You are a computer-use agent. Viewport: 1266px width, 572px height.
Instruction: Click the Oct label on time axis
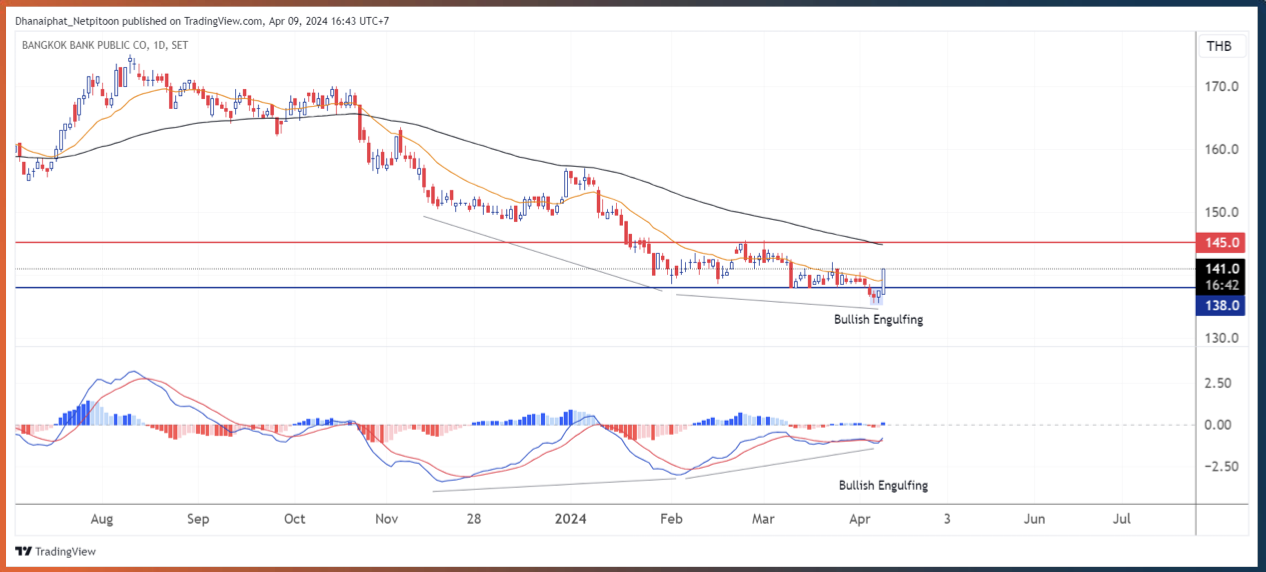click(x=294, y=519)
